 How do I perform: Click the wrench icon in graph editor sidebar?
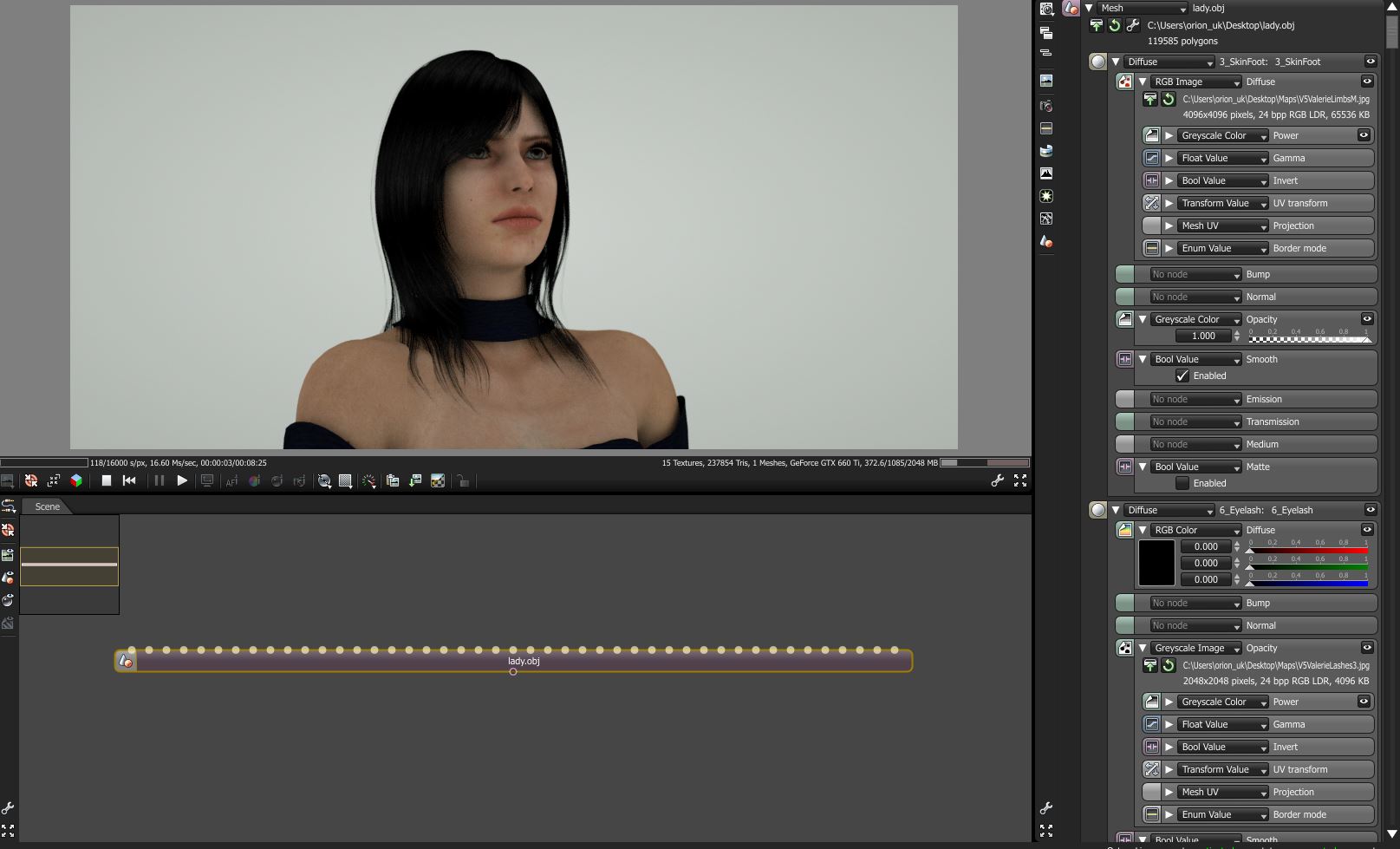tap(8, 808)
